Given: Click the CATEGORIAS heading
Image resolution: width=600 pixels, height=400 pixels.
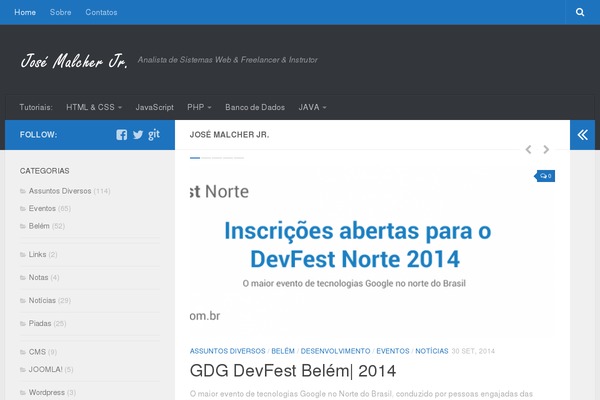Looking at the screenshot, I should [44, 171].
